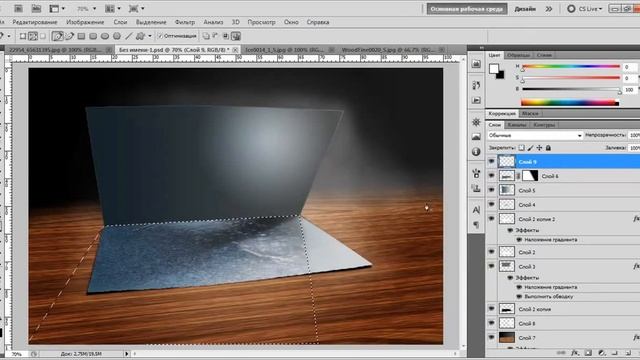Choose the Line shape tool
The height and width of the screenshot is (360, 640).
129,36
